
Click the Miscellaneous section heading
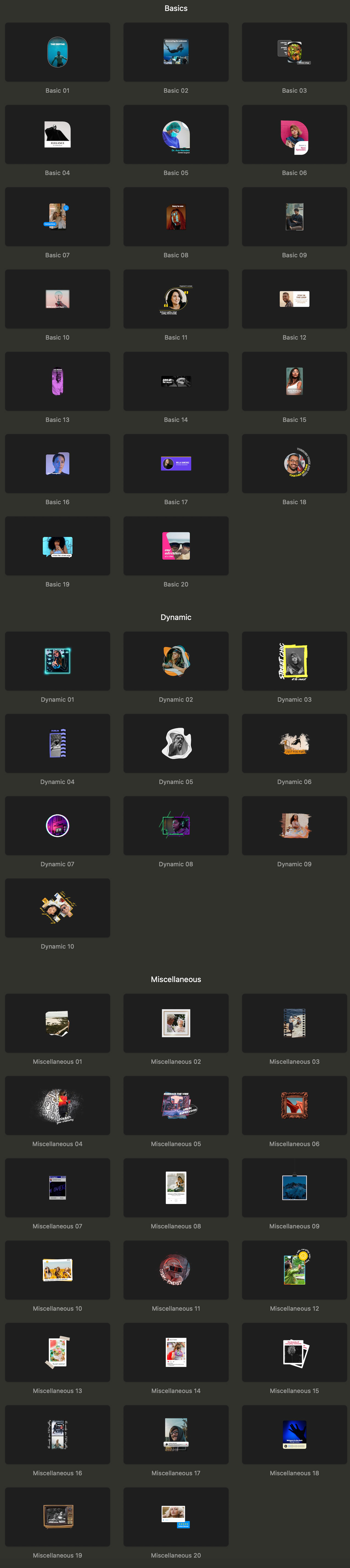pyautogui.click(x=176, y=979)
